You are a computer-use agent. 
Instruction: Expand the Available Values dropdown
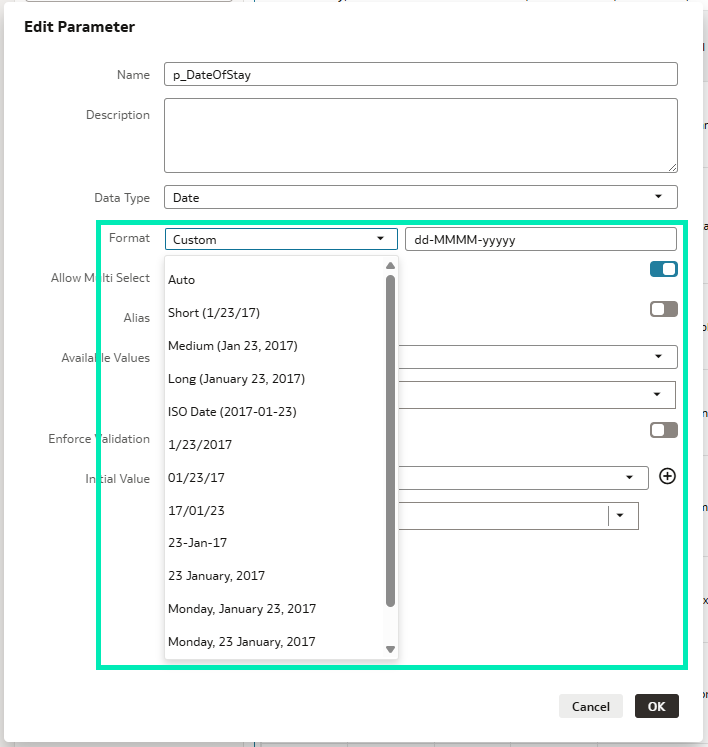[x=657, y=356]
